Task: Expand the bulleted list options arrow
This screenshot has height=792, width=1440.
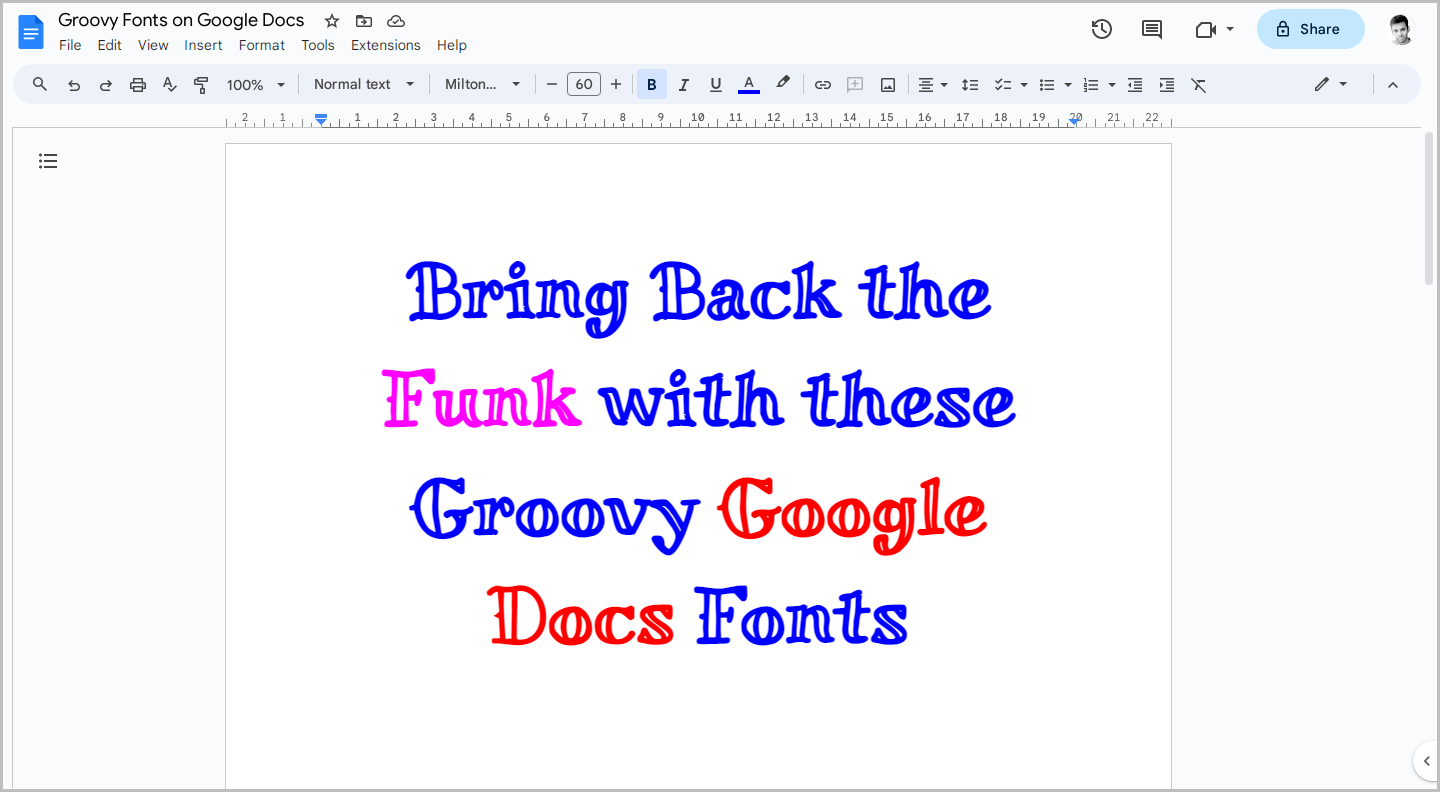Action: tap(1067, 84)
